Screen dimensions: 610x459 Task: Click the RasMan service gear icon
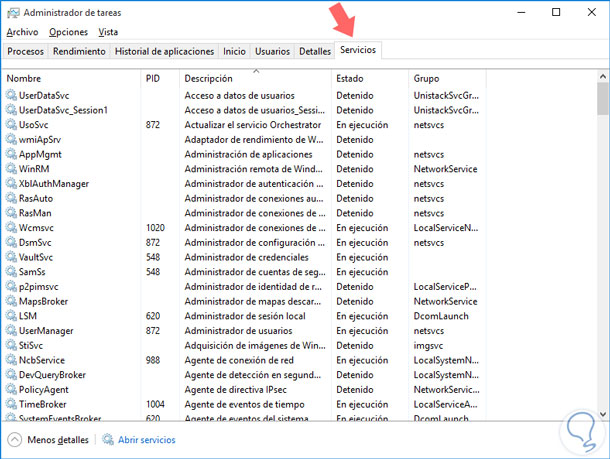11,212
